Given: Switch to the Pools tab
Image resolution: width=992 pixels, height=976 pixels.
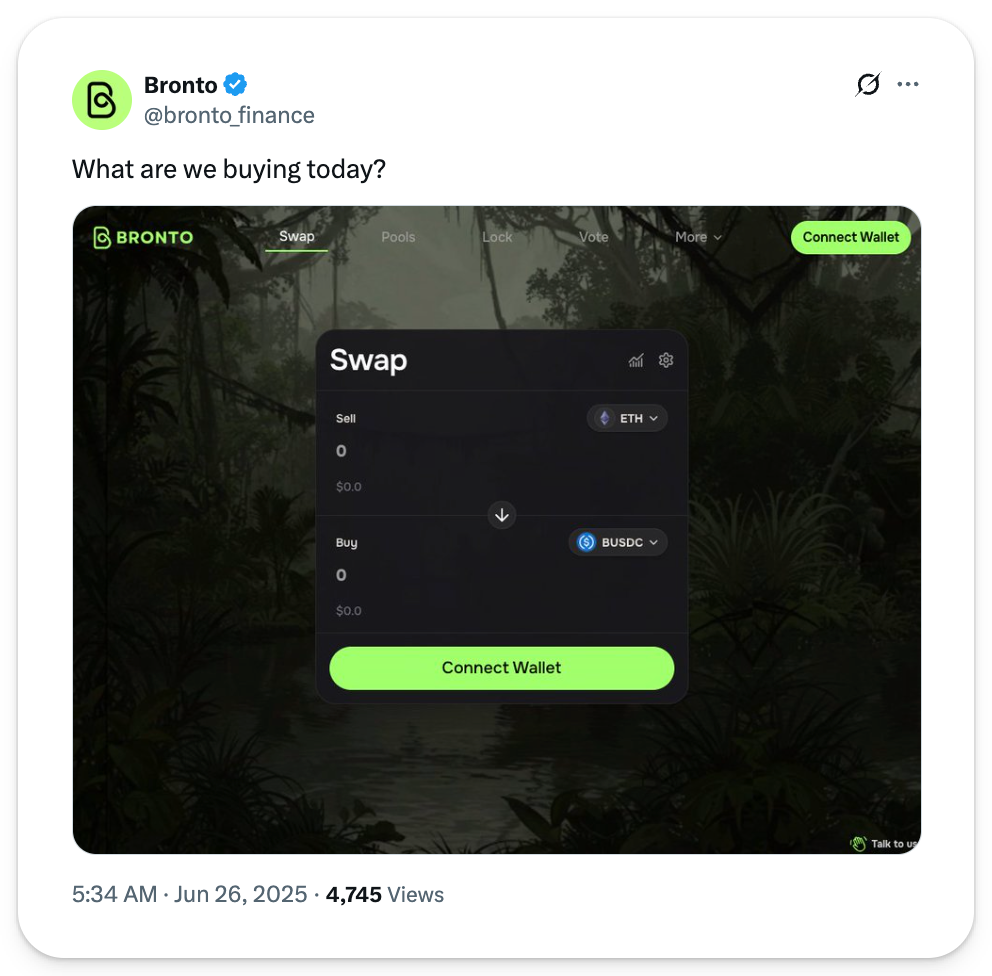Looking at the screenshot, I should click(x=398, y=237).
